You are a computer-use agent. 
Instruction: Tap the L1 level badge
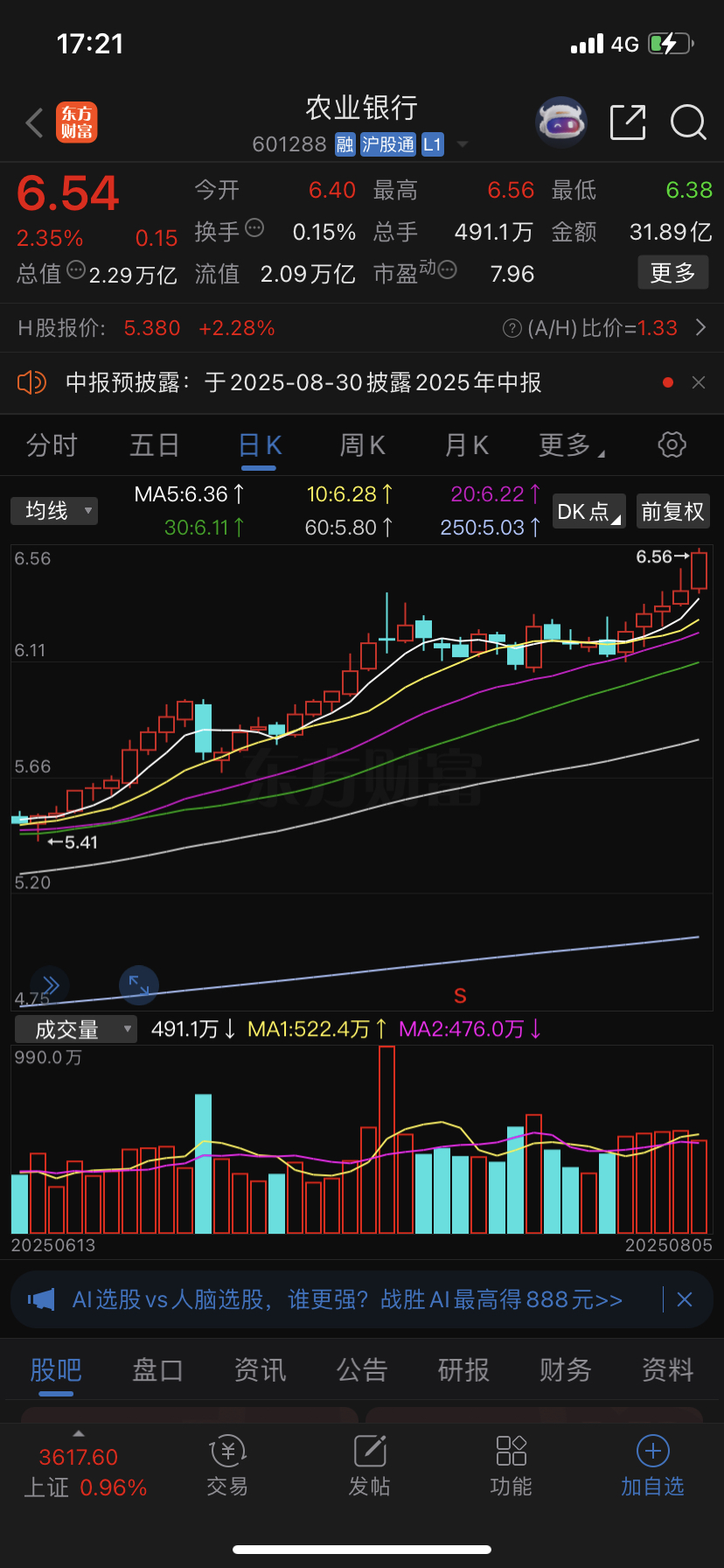433,144
